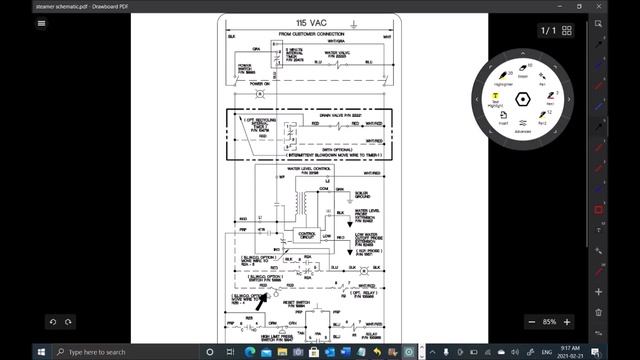Viewport: 640px width, 360px height.
Task: Add new favorite tool with plus icon
Action: (598, 292)
